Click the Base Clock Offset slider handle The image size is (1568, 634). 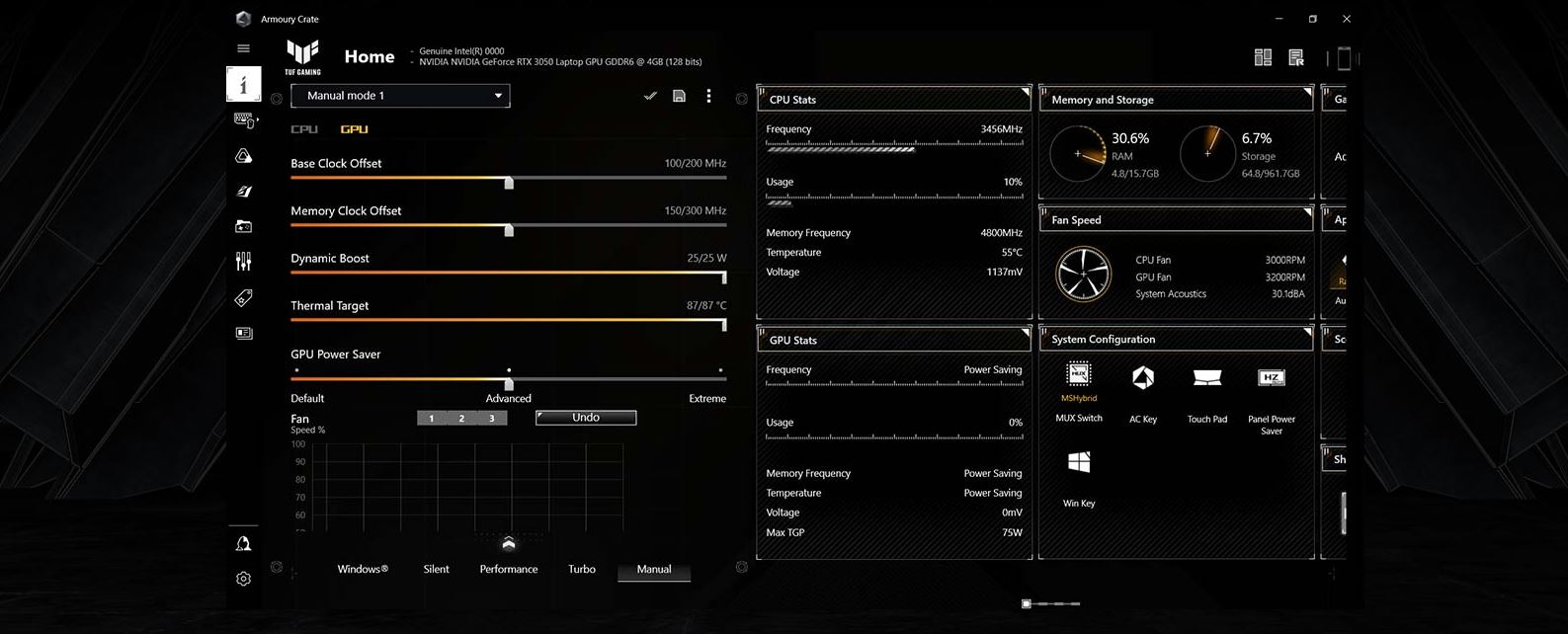pos(509,183)
